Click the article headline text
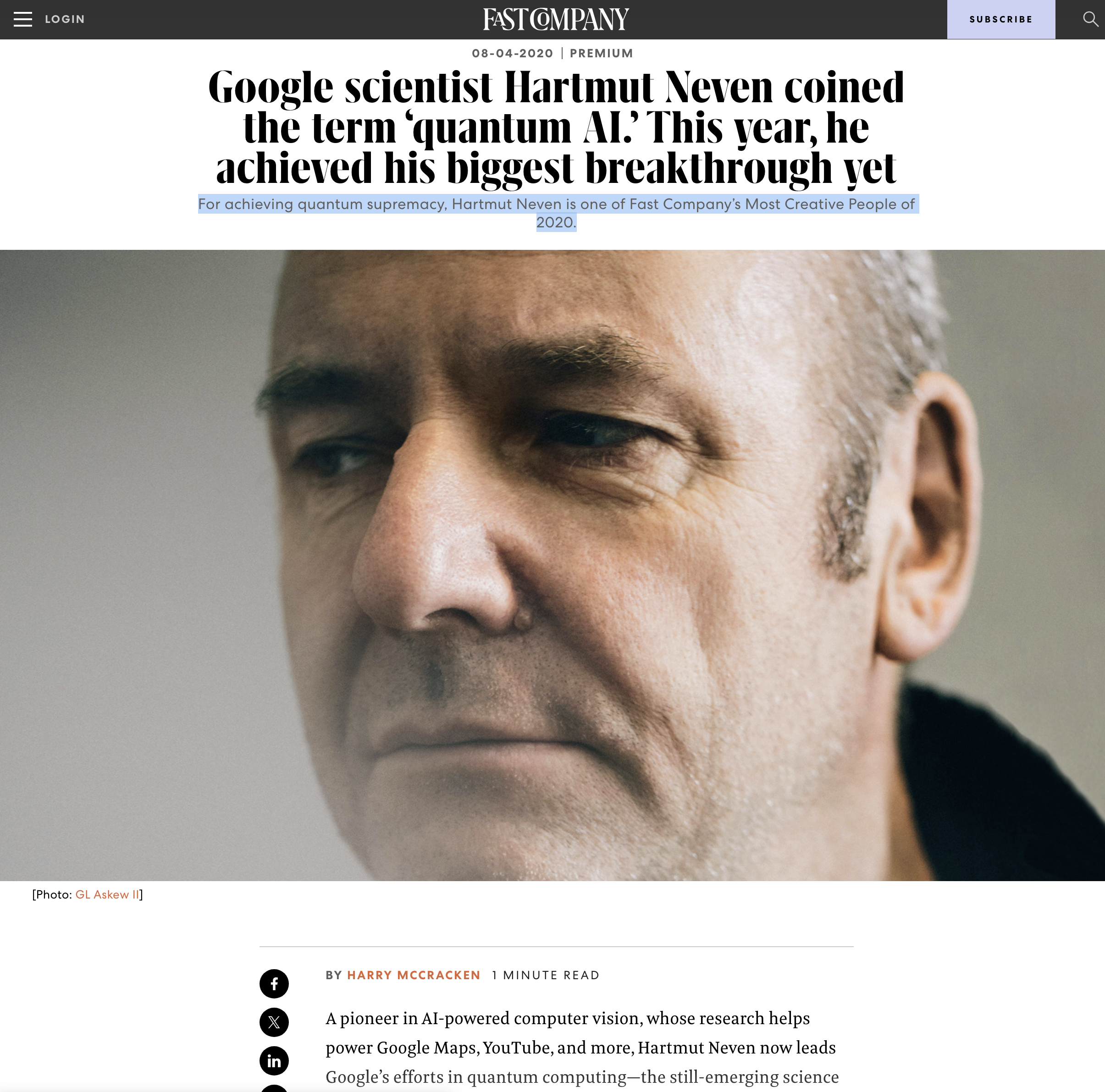 [x=556, y=127]
